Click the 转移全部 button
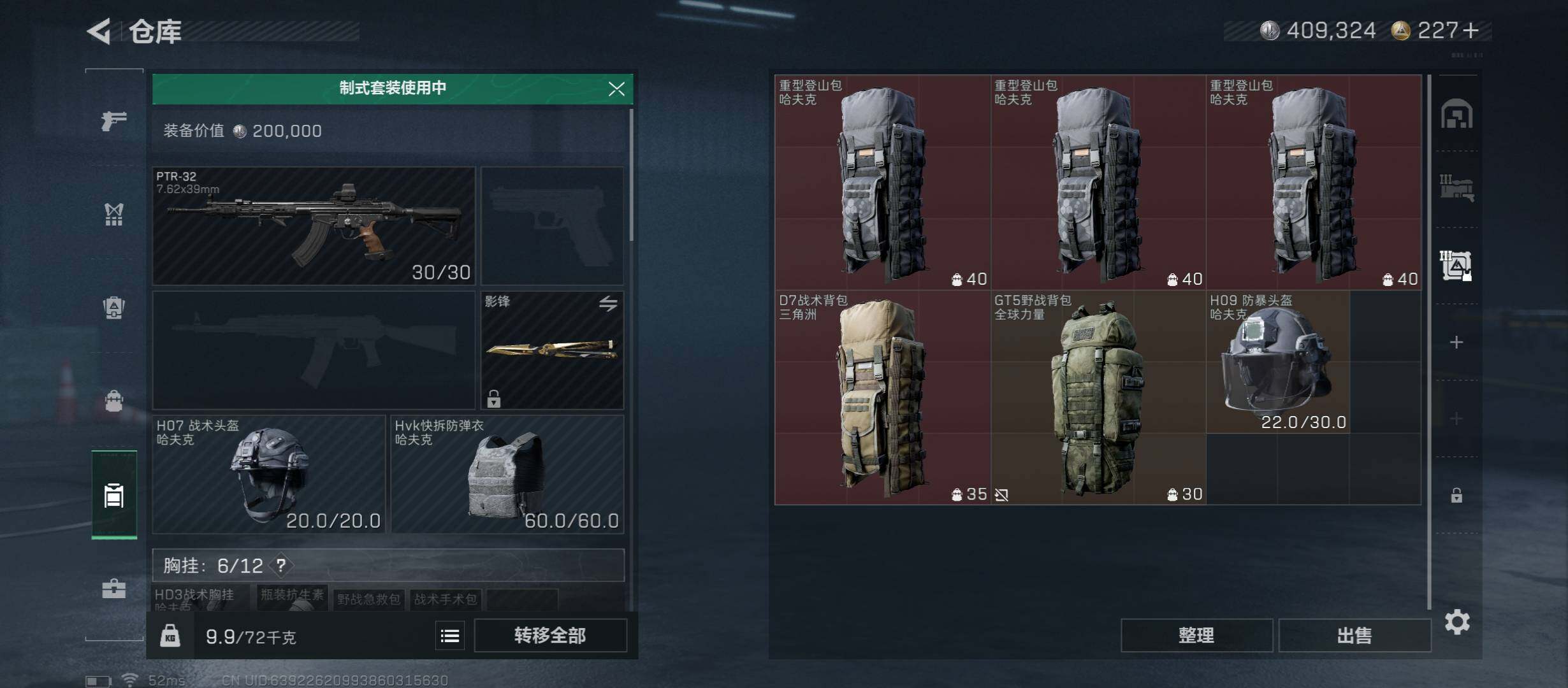 coord(551,636)
